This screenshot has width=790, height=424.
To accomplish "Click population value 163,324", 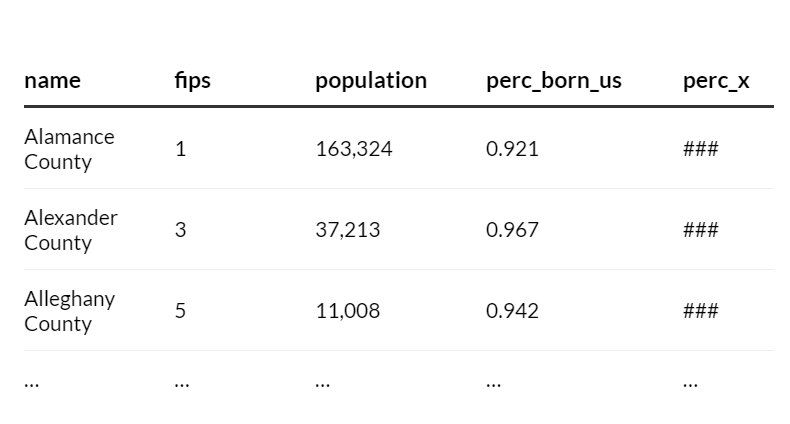I will pos(354,149).
